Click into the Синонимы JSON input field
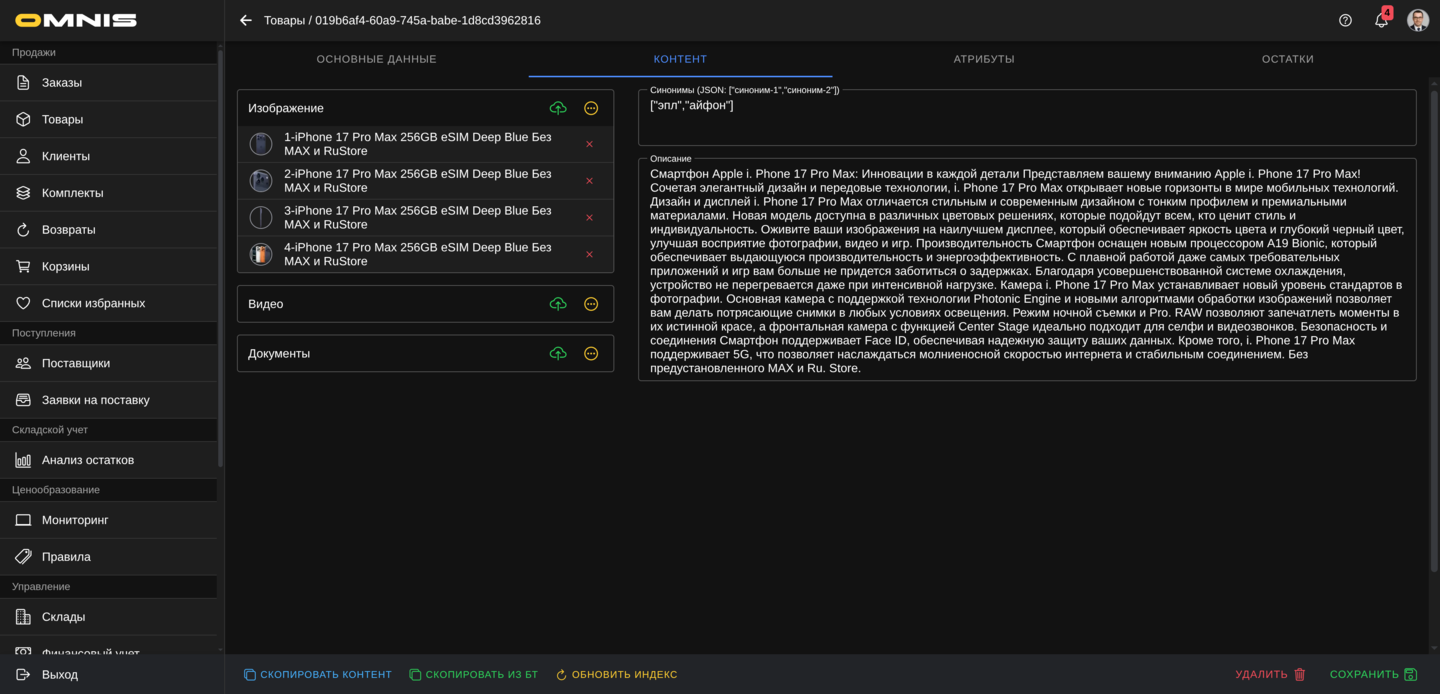The width and height of the screenshot is (1440, 694). (x=1026, y=120)
